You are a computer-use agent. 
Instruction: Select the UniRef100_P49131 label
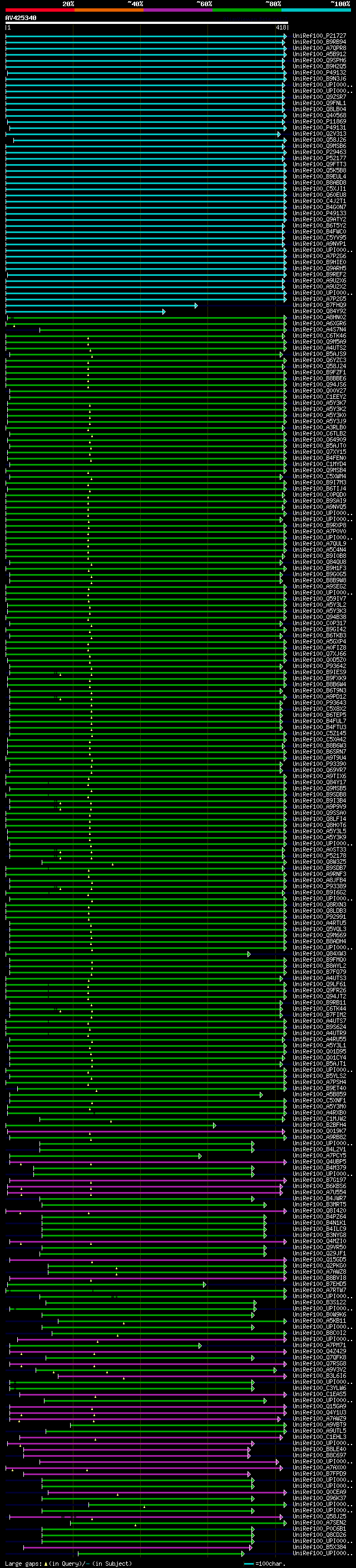click(x=319, y=127)
